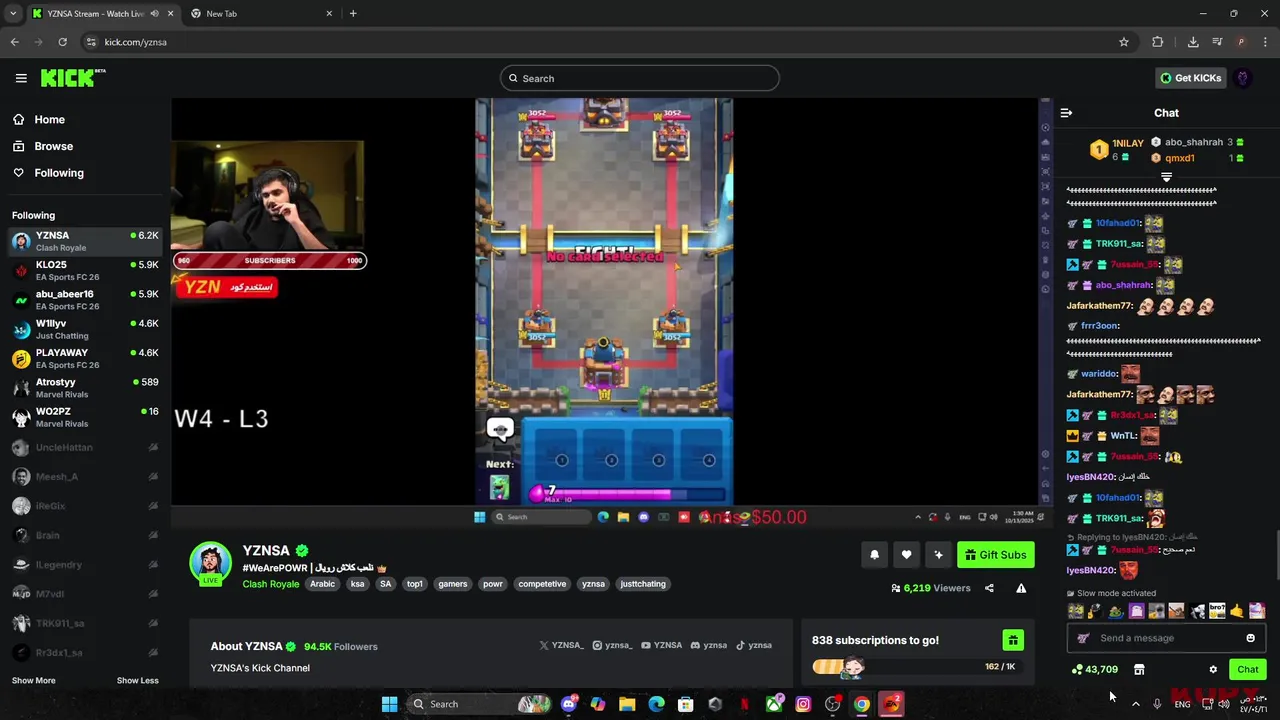Reload the kick.com page

point(62,42)
